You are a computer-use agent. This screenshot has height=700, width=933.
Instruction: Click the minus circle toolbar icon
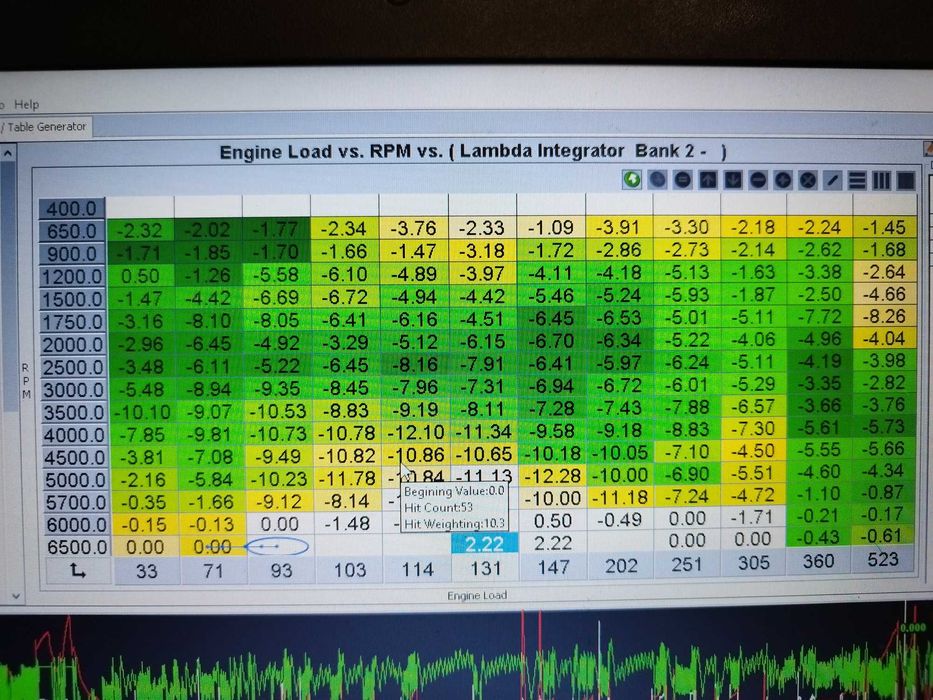coord(758,180)
